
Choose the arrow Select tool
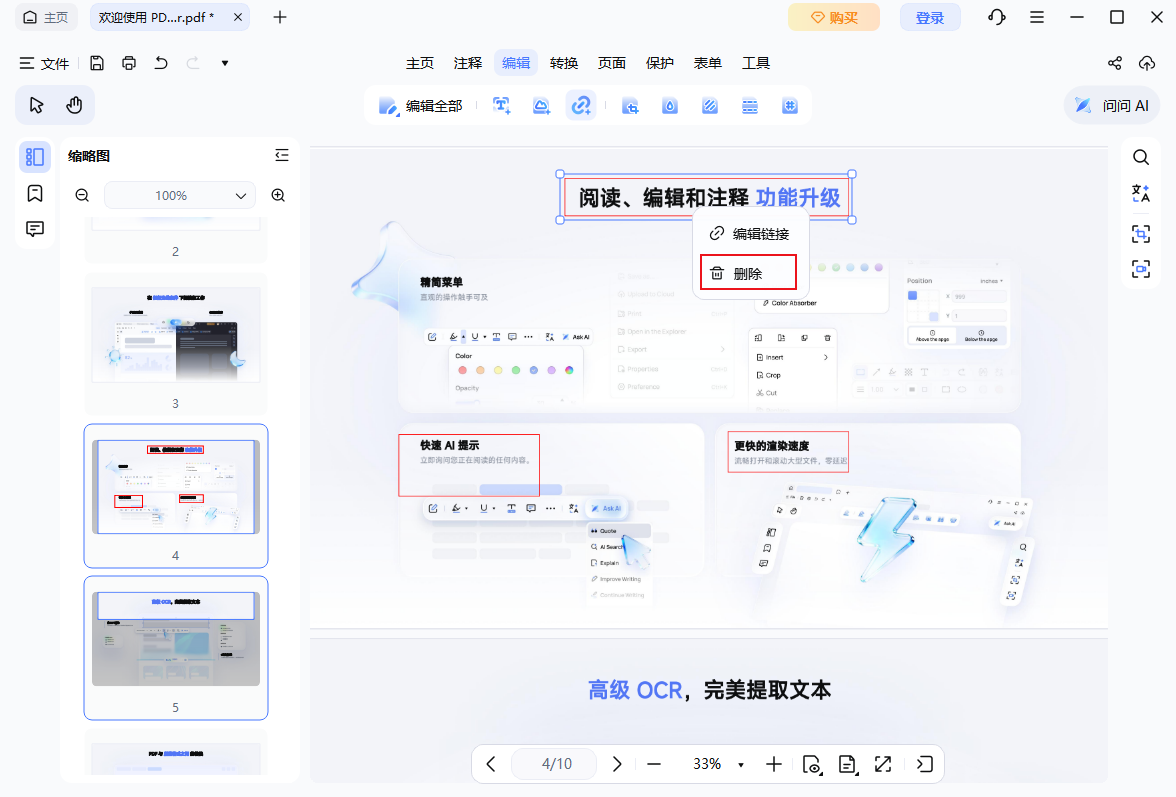pyautogui.click(x=36, y=105)
